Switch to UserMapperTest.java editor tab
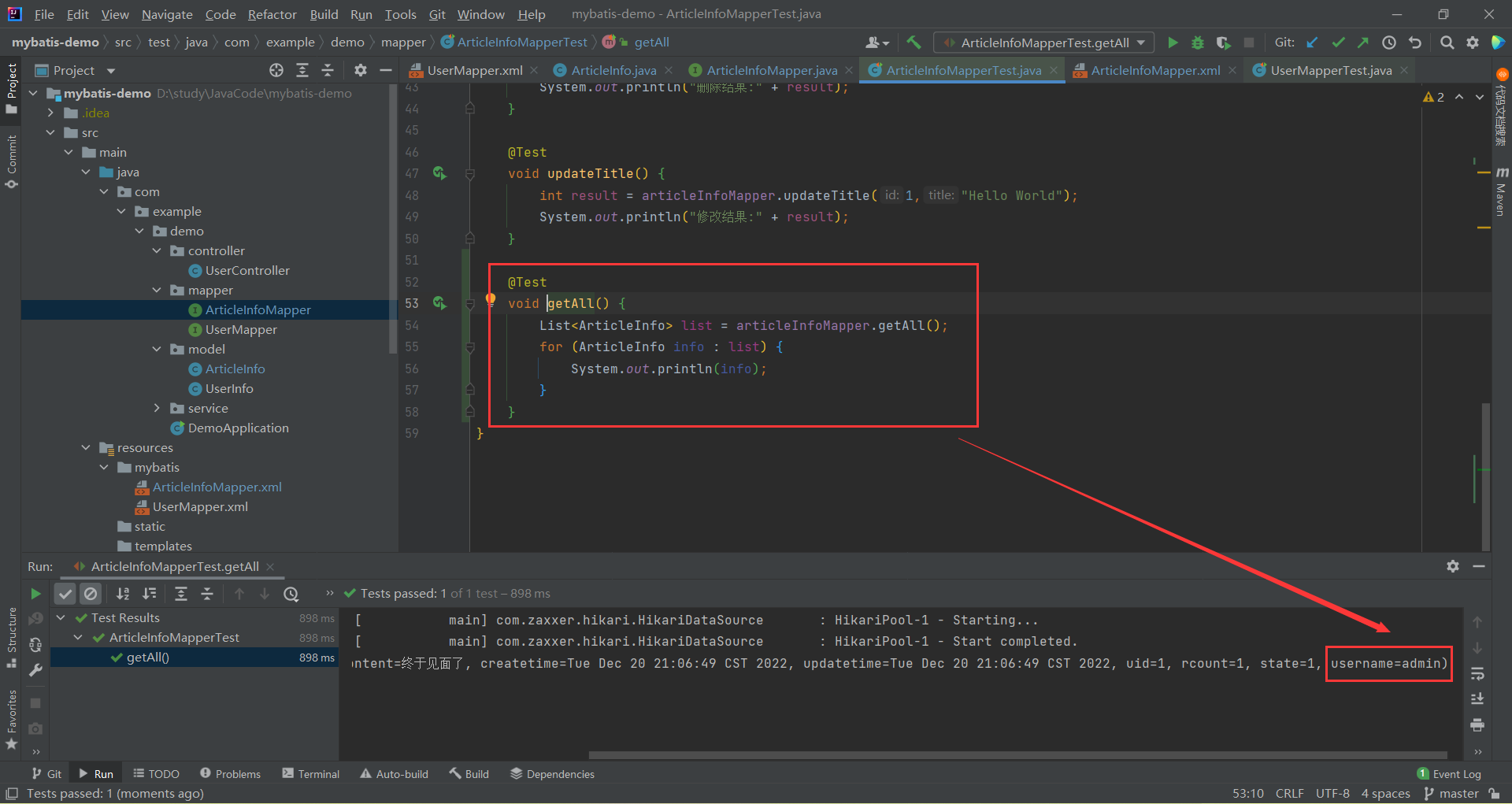Image resolution: width=1512 pixels, height=804 pixels. 1331,70
